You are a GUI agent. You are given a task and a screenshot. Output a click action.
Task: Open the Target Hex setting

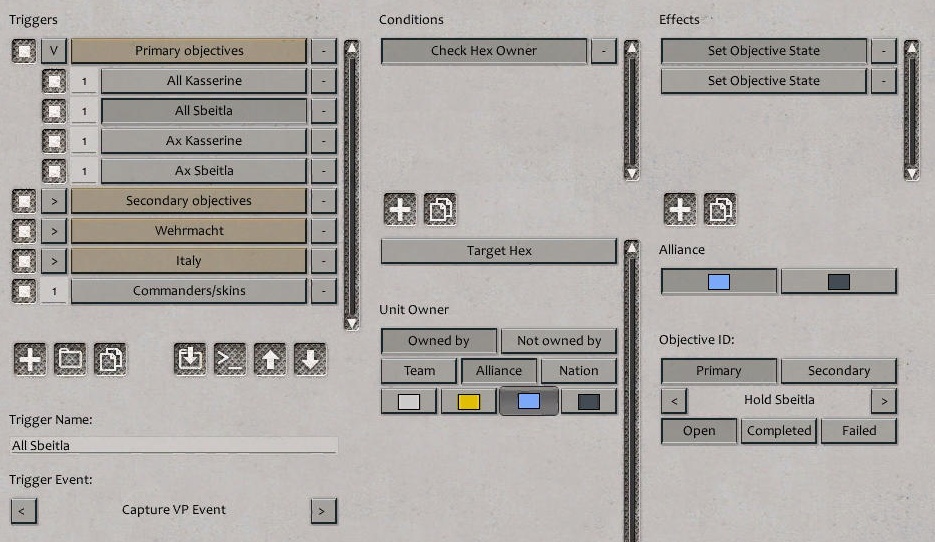tap(499, 251)
